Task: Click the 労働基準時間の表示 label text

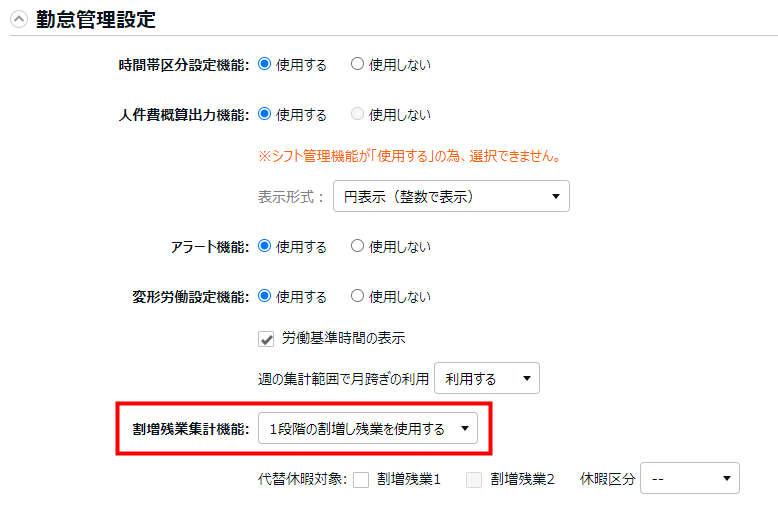Action: tap(343, 339)
